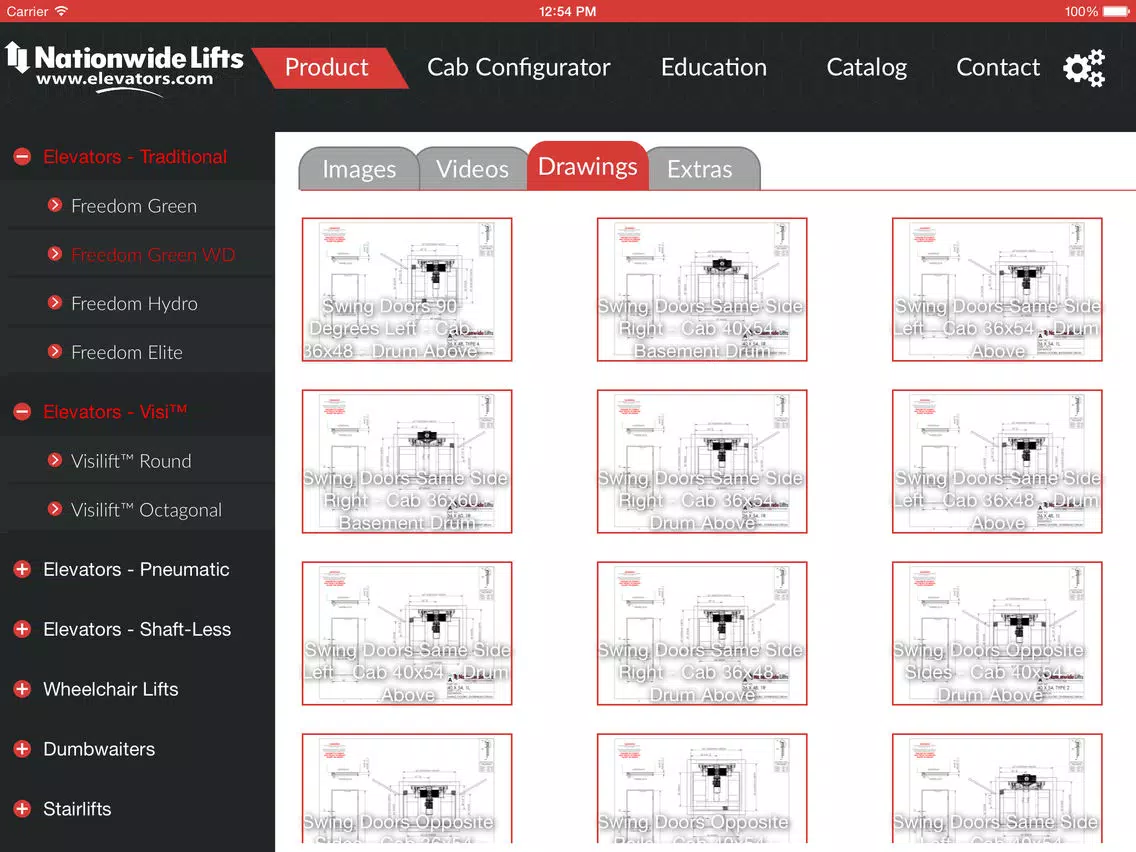Open Same Side Right Cab 36x60 Basement Drum drawing
Image resolution: width=1136 pixels, height=852 pixels.
407,462
